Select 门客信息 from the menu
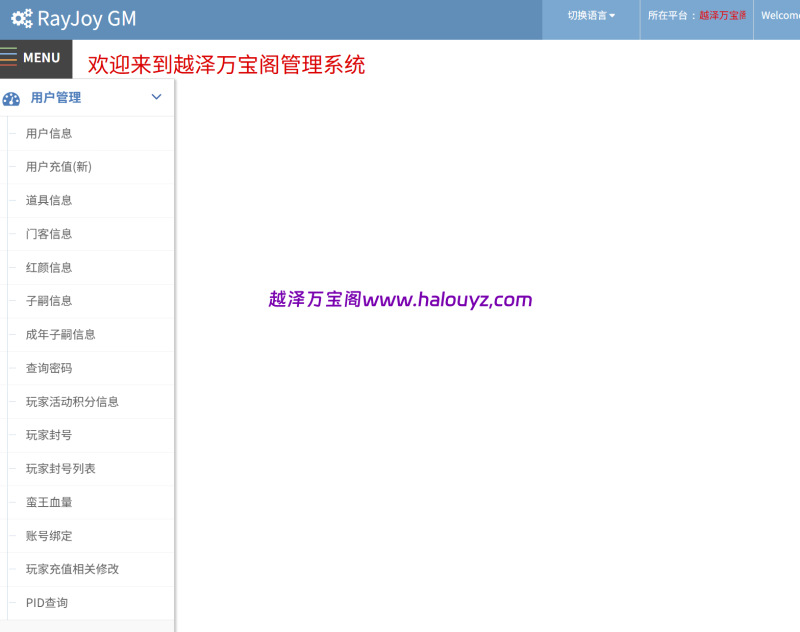This screenshot has width=800, height=632. coord(49,233)
